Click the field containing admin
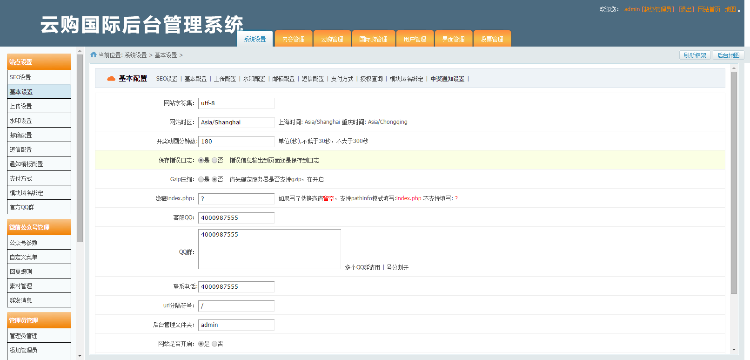750x360 pixels. click(x=236, y=325)
